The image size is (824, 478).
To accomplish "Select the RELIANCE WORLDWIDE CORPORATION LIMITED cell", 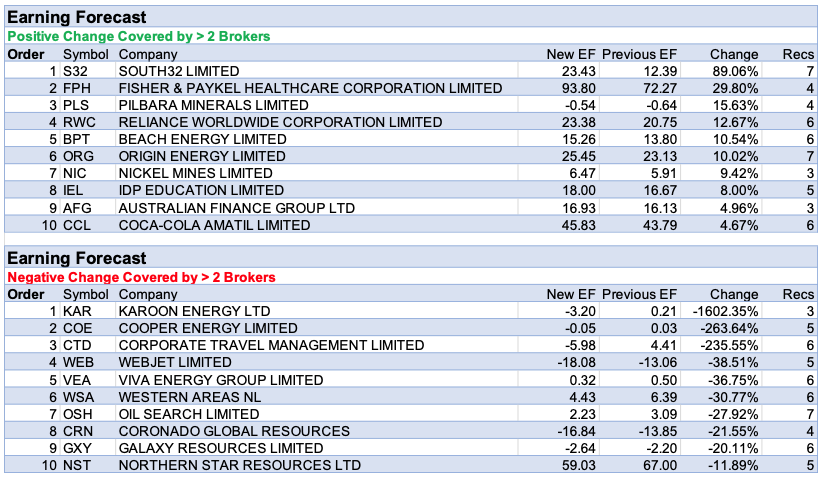I will pyautogui.click(x=280, y=122).
